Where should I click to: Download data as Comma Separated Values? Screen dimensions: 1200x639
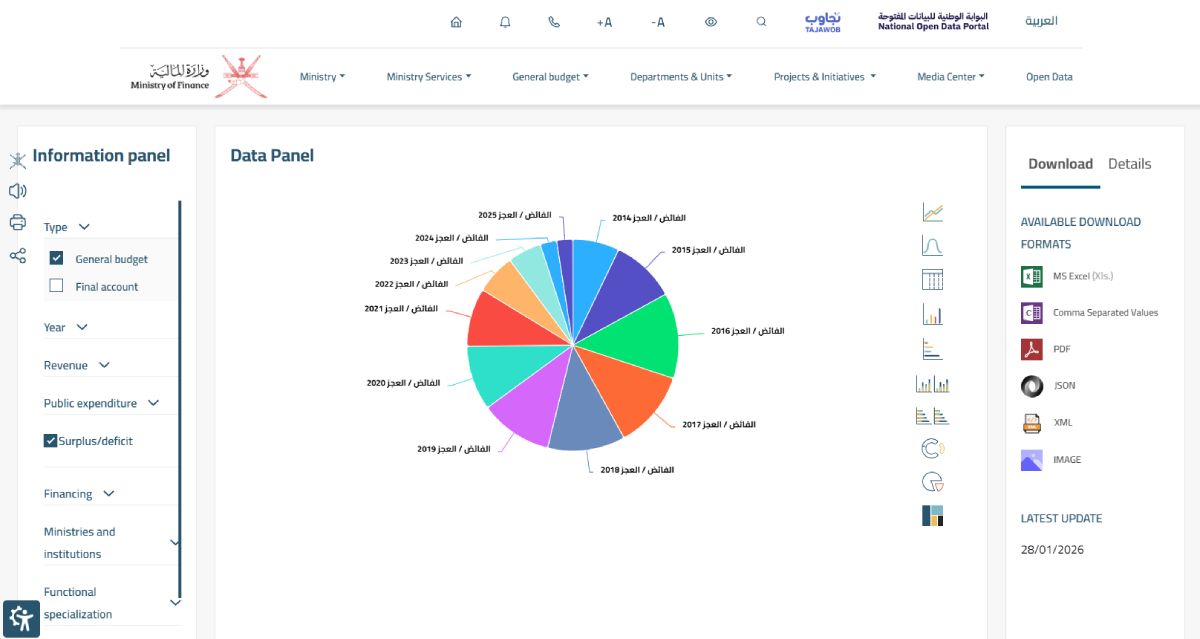1089,313
